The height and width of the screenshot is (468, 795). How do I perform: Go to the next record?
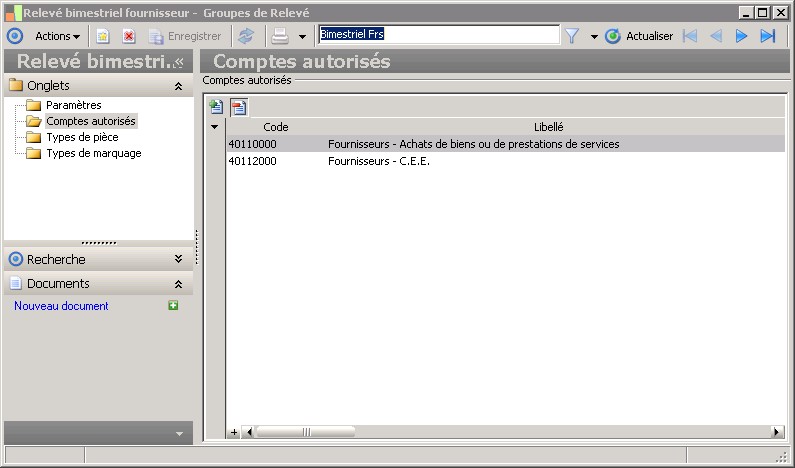pos(741,36)
